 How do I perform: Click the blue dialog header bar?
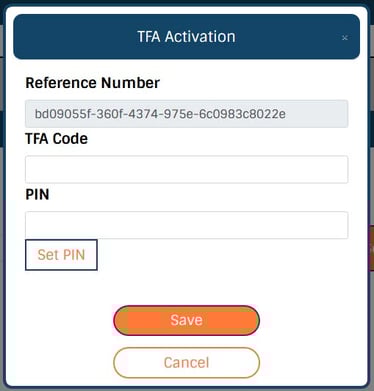187,37
